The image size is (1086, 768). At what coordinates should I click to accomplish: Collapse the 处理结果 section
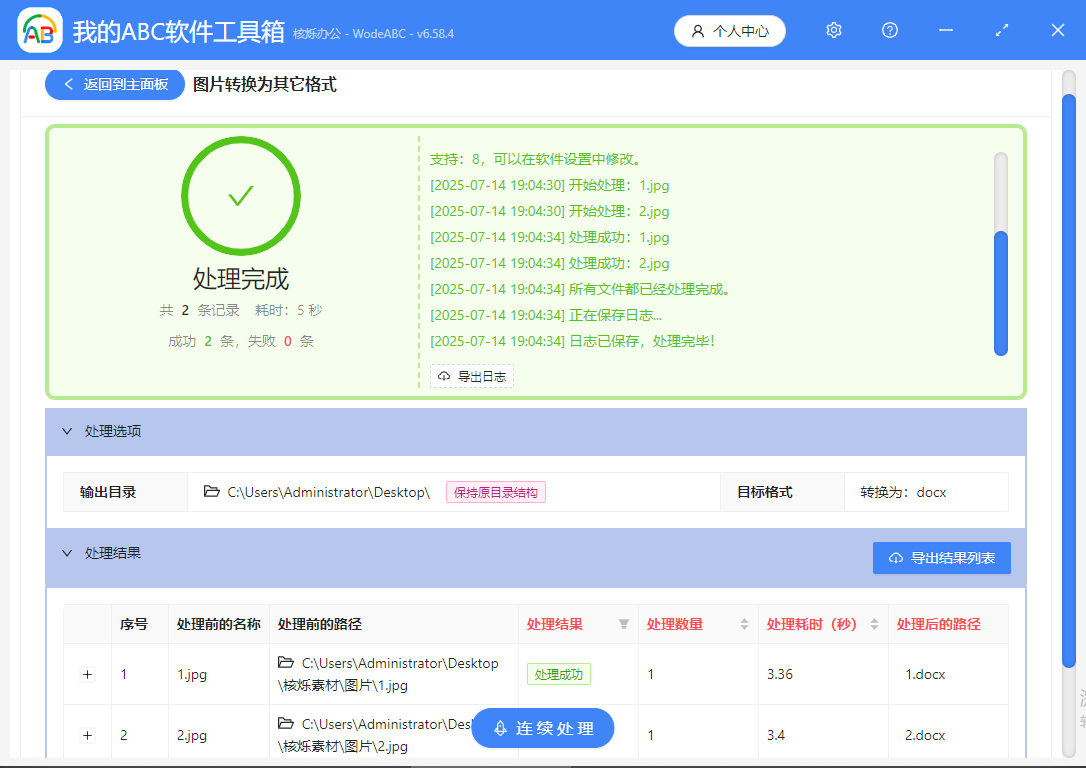click(67, 552)
